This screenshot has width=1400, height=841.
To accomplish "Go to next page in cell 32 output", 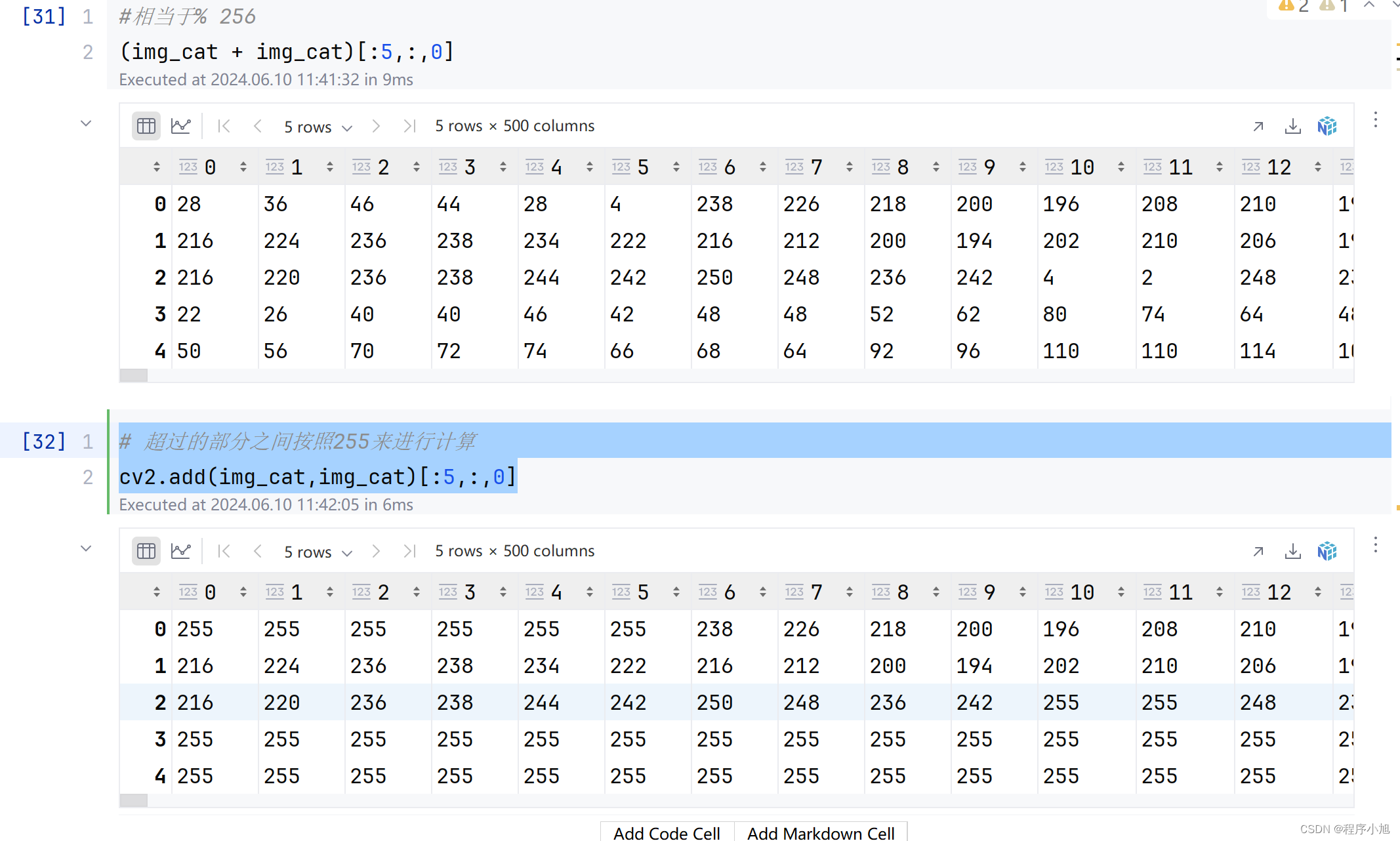I will (x=376, y=551).
